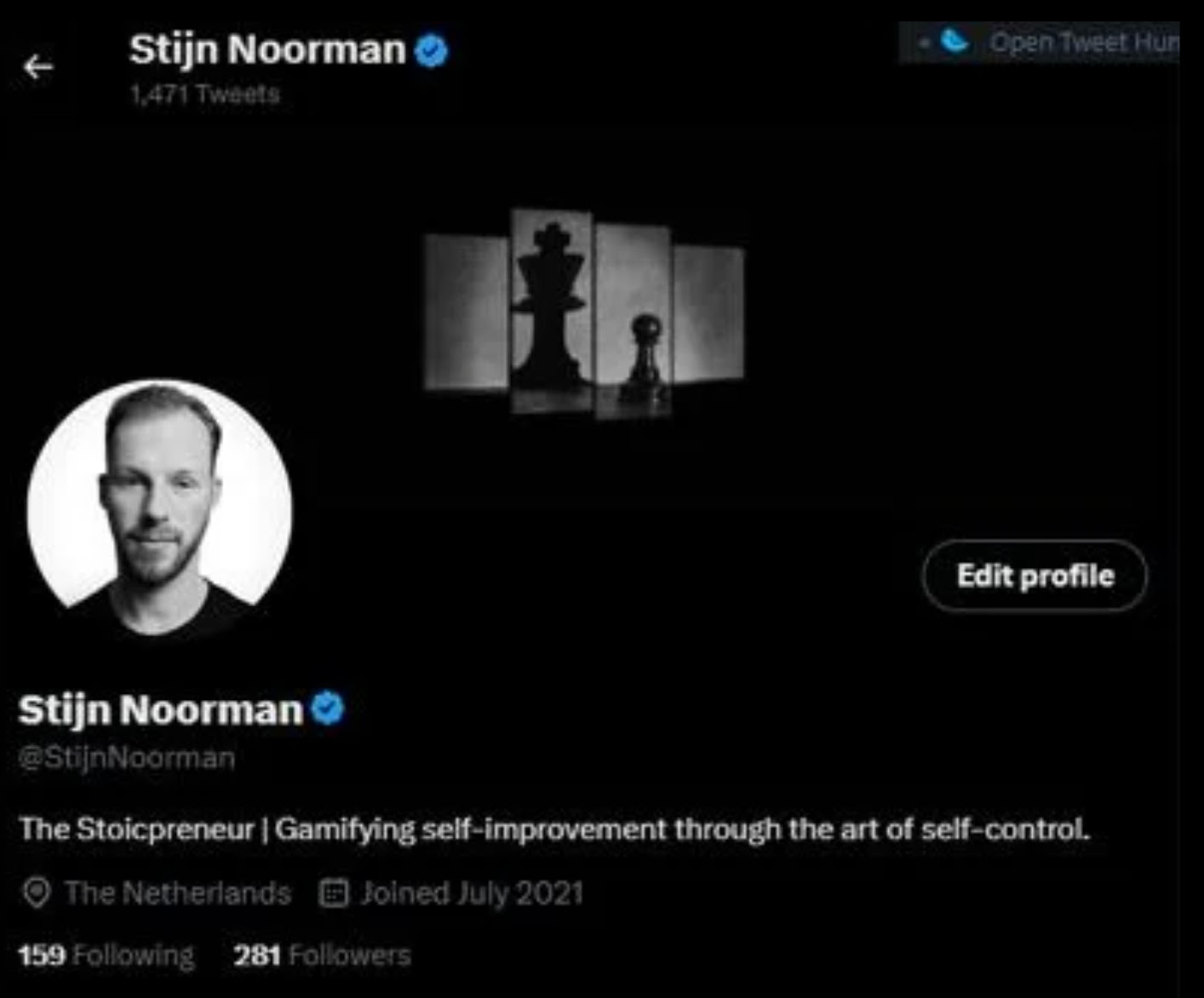Click The Netherlands location text
This screenshot has height=998, width=1204.
point(178,893)
